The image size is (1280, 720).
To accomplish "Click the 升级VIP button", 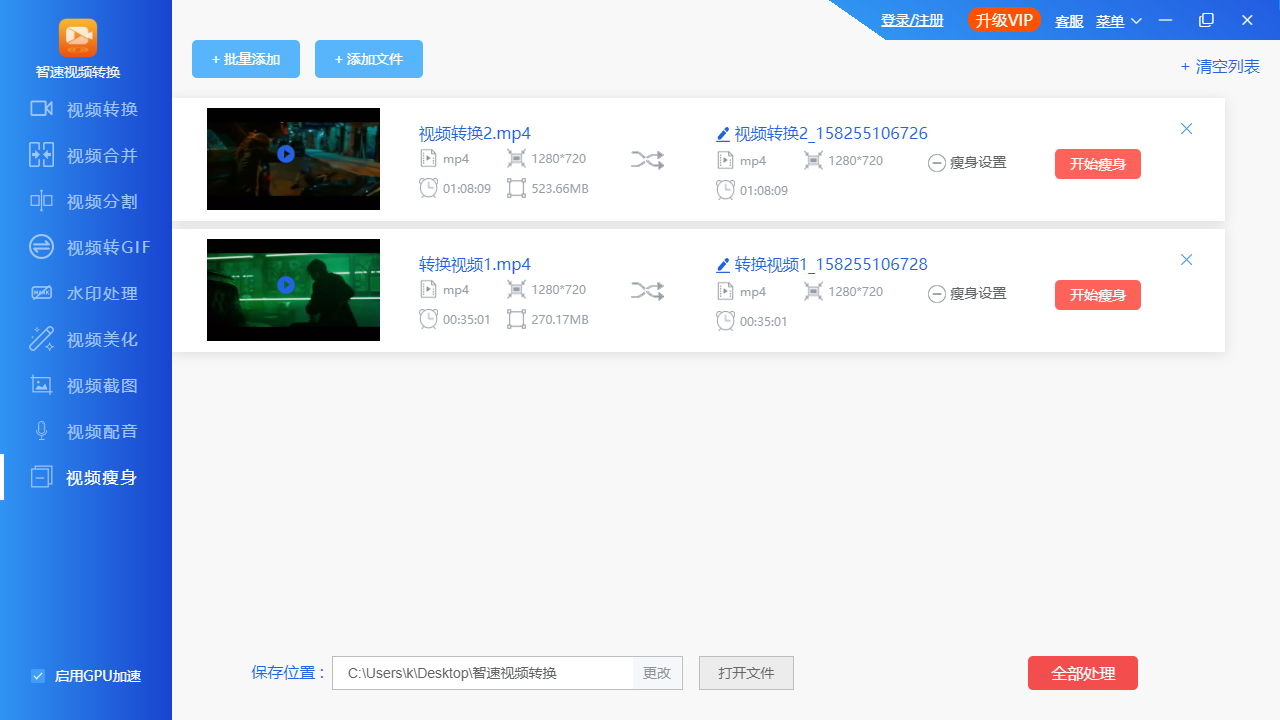I will 1004,20.
